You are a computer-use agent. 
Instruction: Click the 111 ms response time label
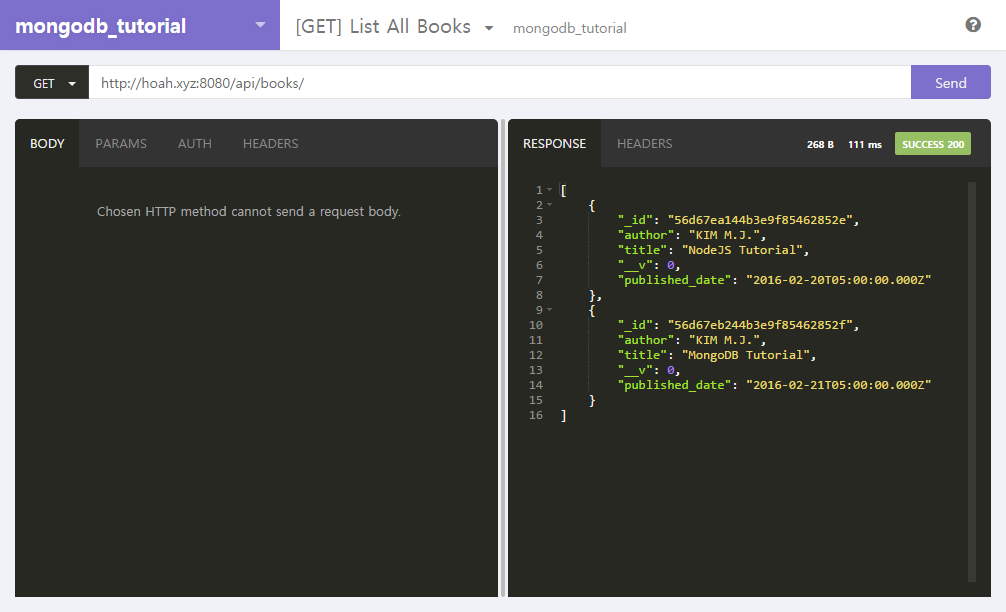865,144
